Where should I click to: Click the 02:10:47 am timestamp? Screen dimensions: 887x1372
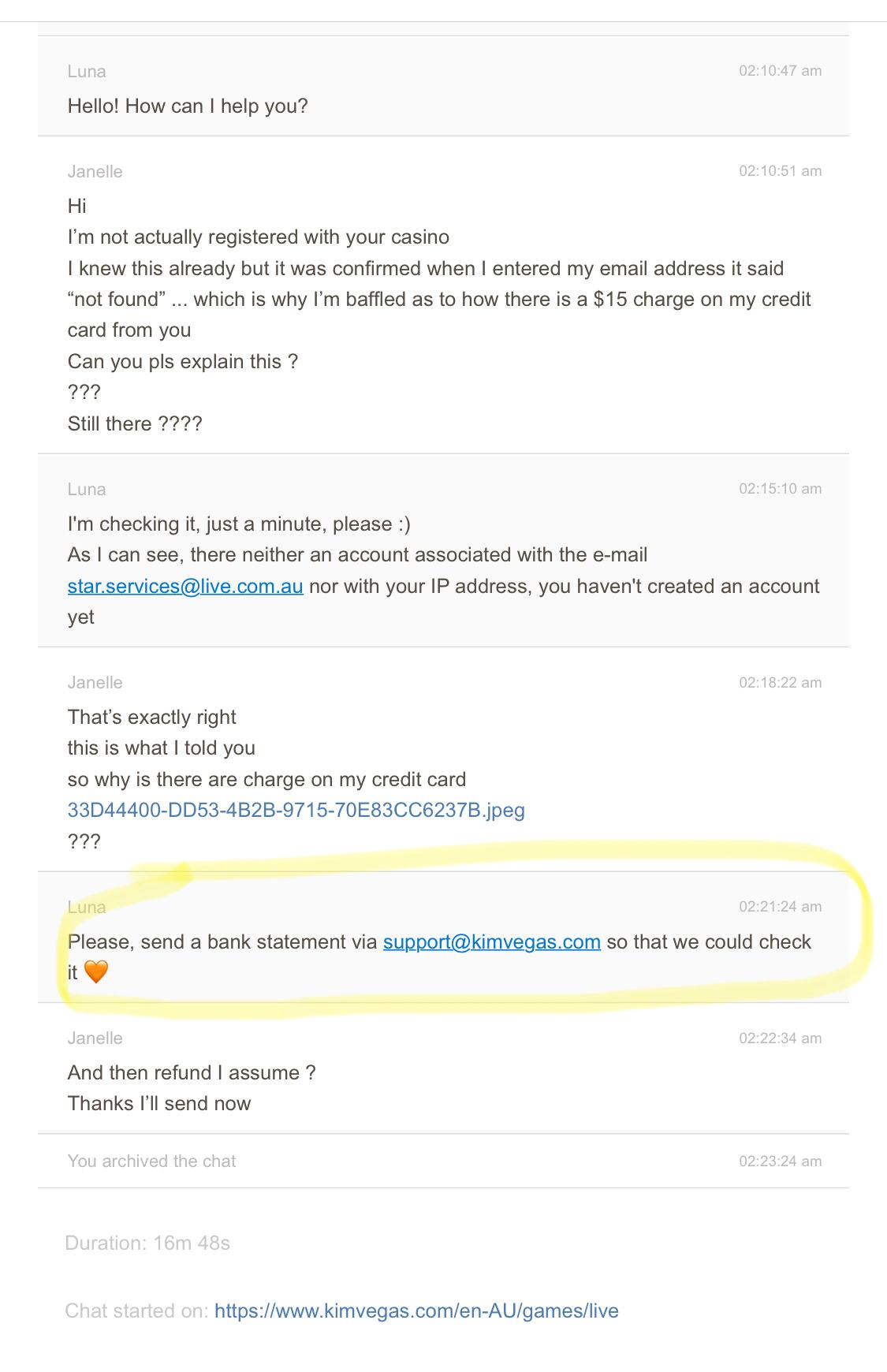780,71
